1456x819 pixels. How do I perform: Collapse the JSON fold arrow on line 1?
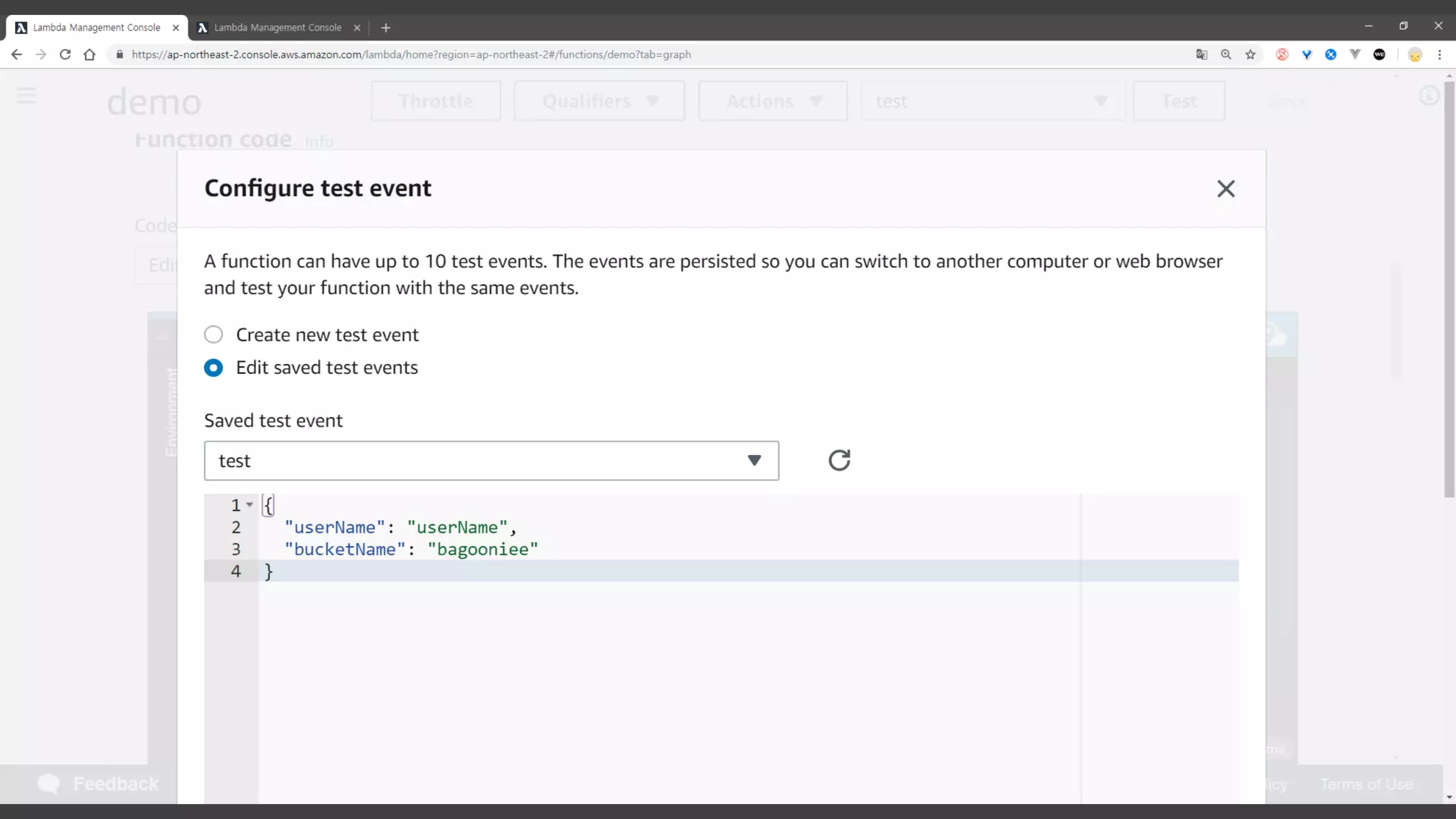[250, 505]
